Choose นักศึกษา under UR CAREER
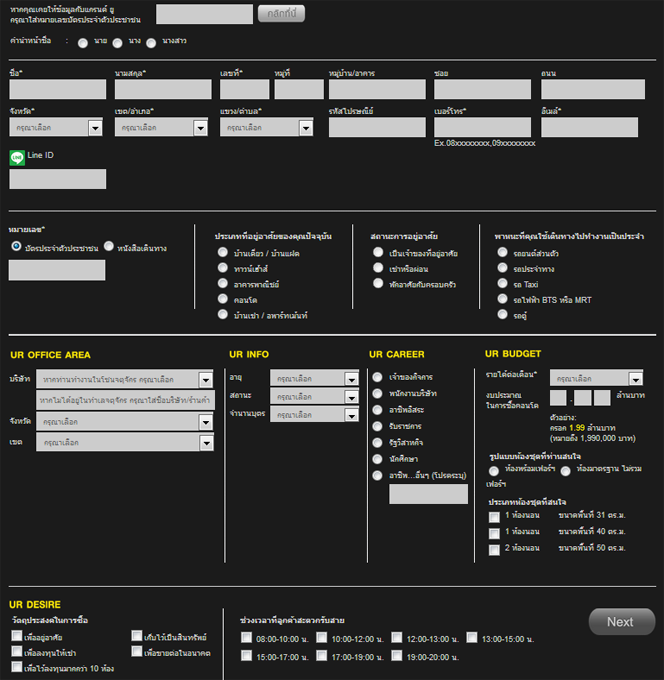This screenshot has width=664, height=680. tap(377, 457)
